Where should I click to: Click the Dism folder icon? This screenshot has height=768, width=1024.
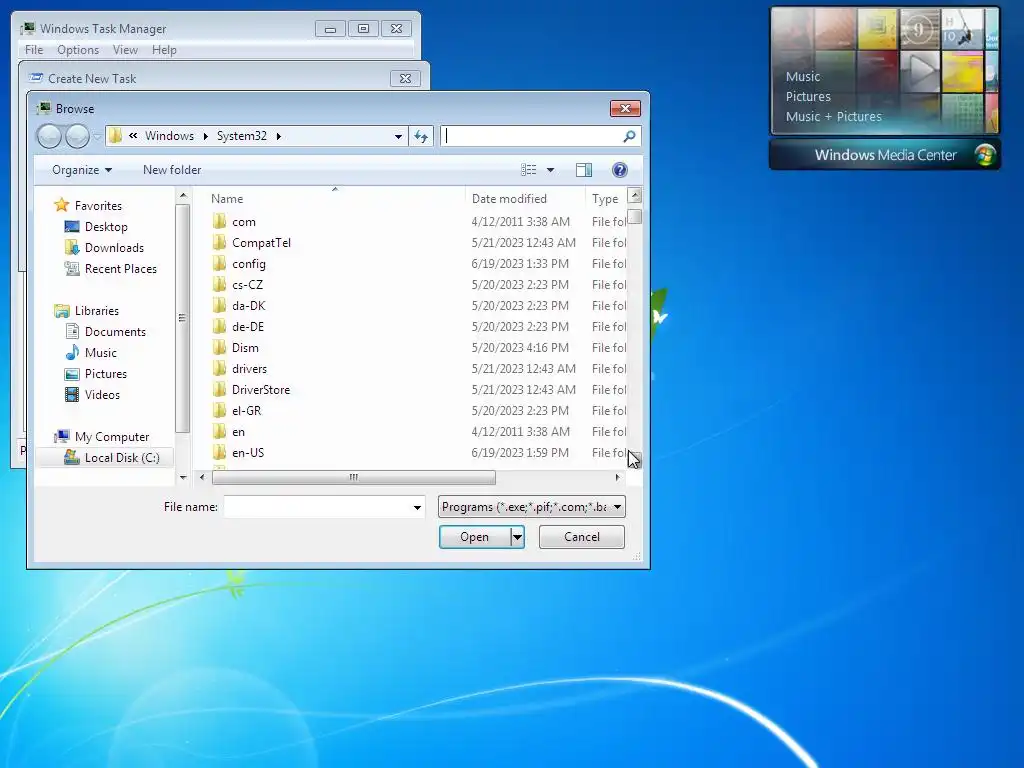219,347
